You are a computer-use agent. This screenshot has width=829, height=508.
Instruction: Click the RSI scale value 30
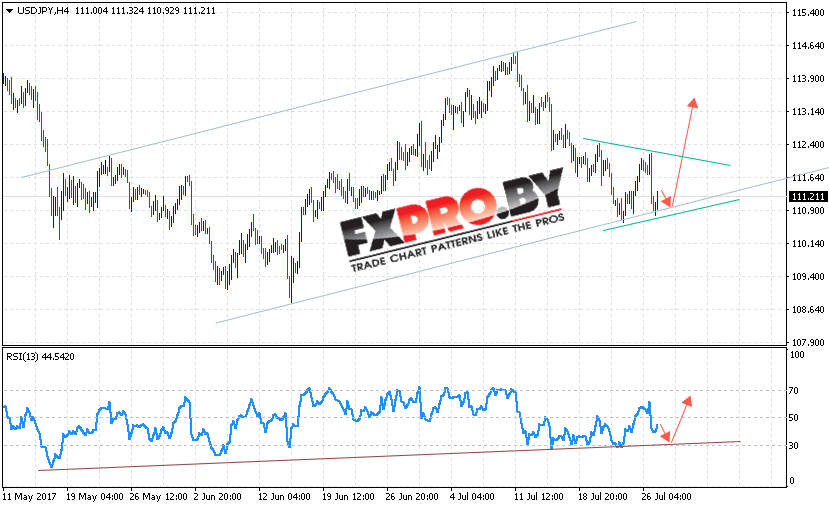(794, 446)
